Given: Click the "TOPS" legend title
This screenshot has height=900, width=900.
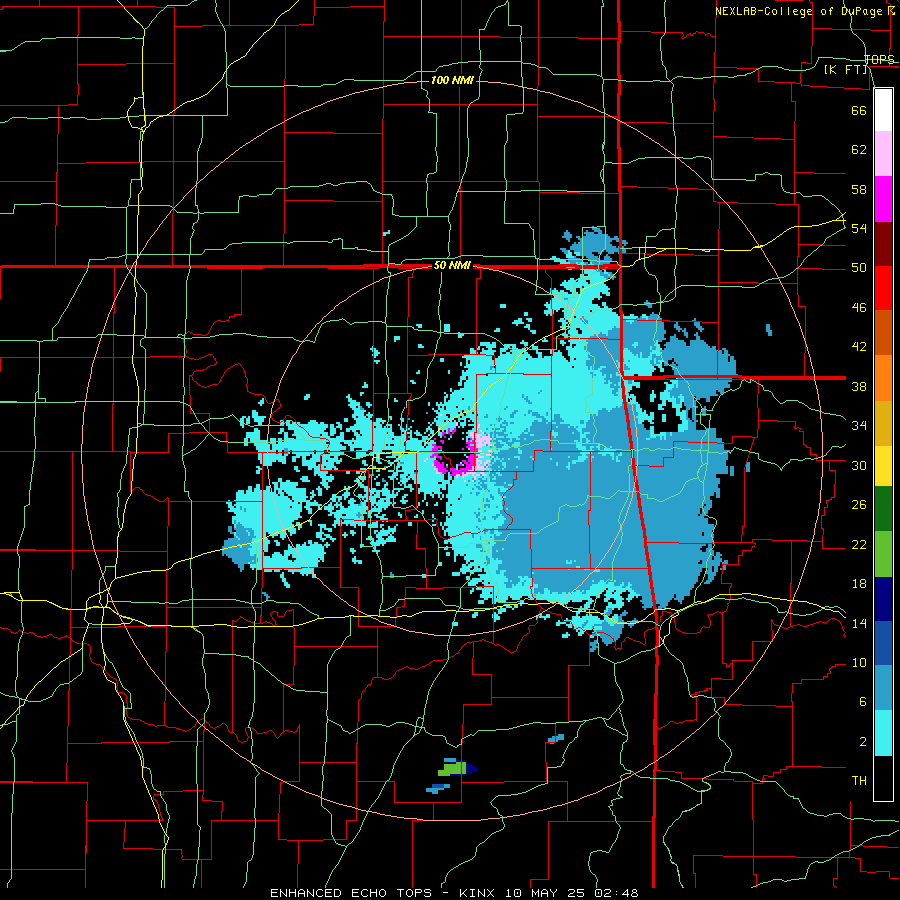Looking at the screenshot, I should tap(880, 59).
